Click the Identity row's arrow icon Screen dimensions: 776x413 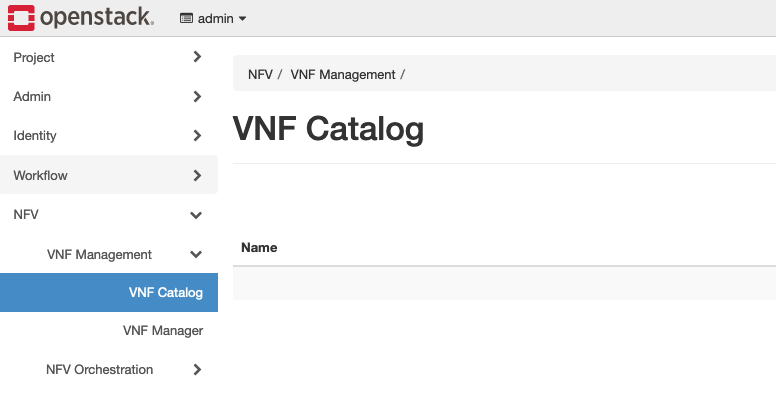pos(197,136)
